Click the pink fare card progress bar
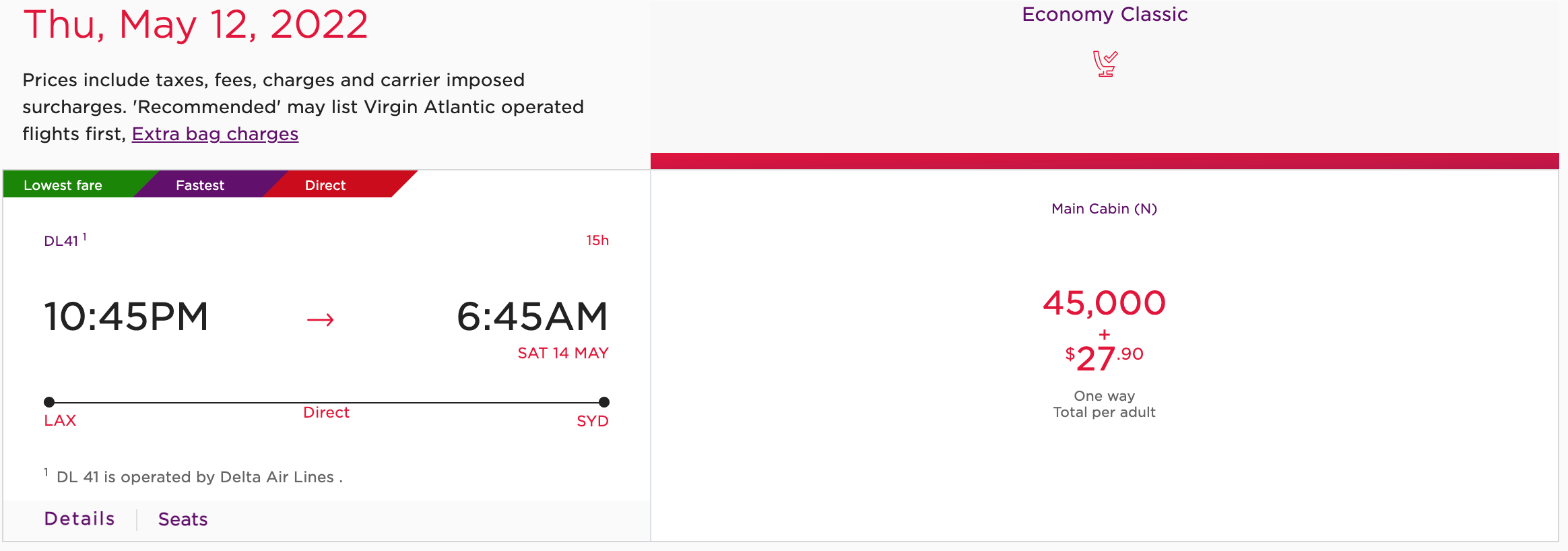The image size is (1568, 551). pyautogui.click(x=1109, y=160)
